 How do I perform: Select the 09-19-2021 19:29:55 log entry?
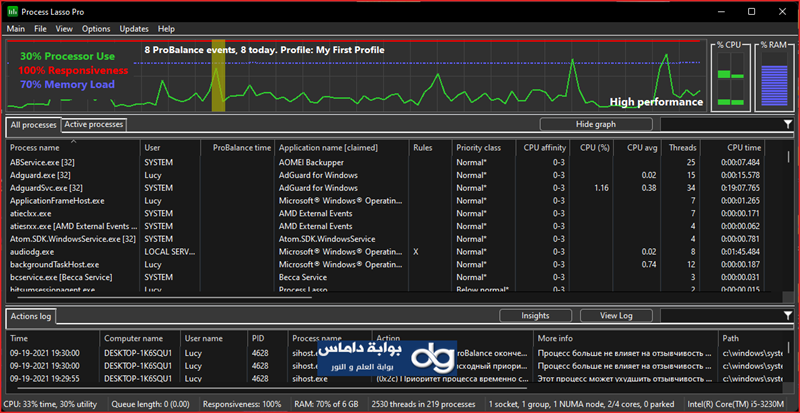click(396, 379)
